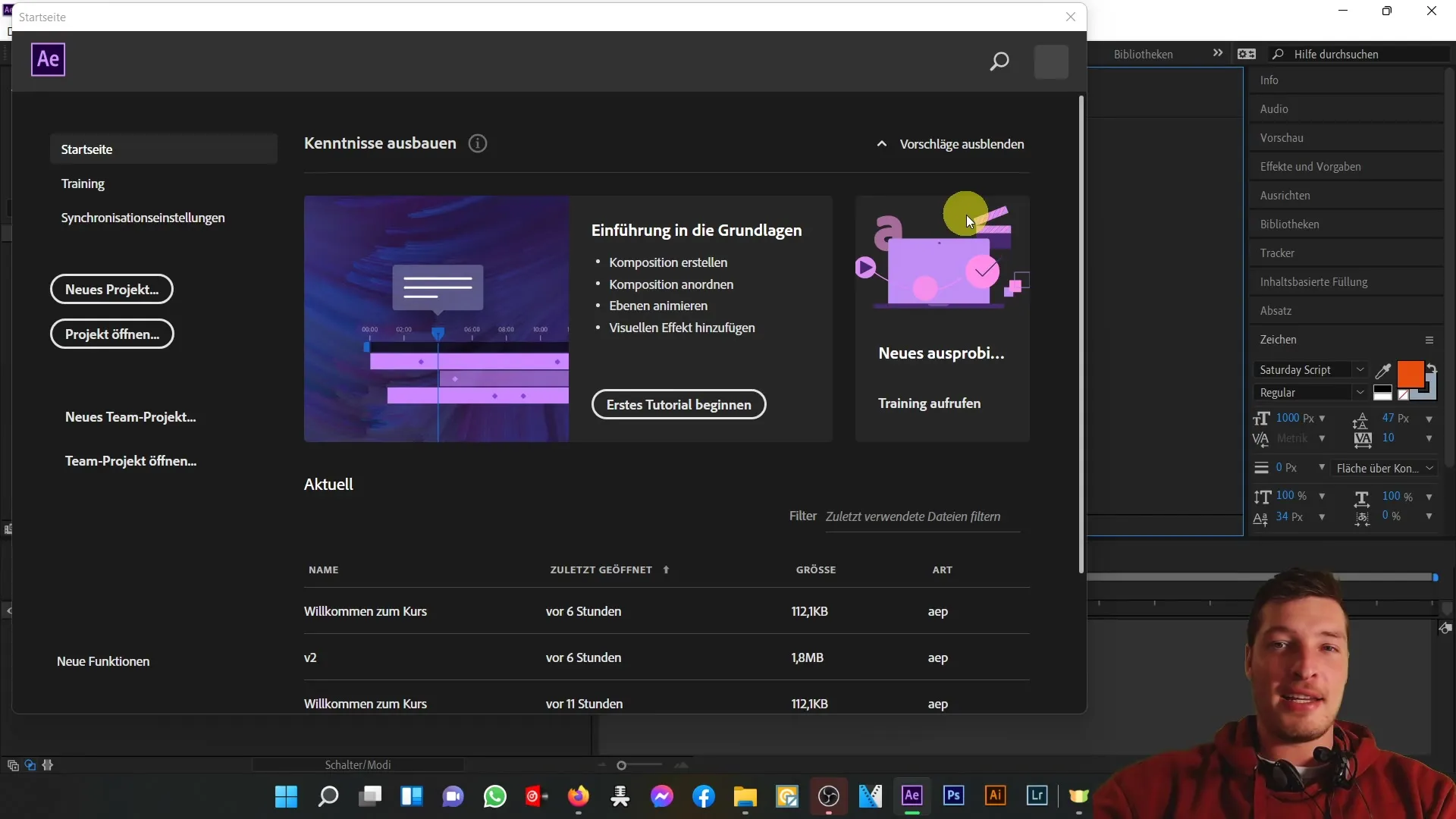Image resolution: width=1456 pixels, height=819 pixels.
Task: Expand Fläche über Kon... dropdown
Action: point(1430,468)
